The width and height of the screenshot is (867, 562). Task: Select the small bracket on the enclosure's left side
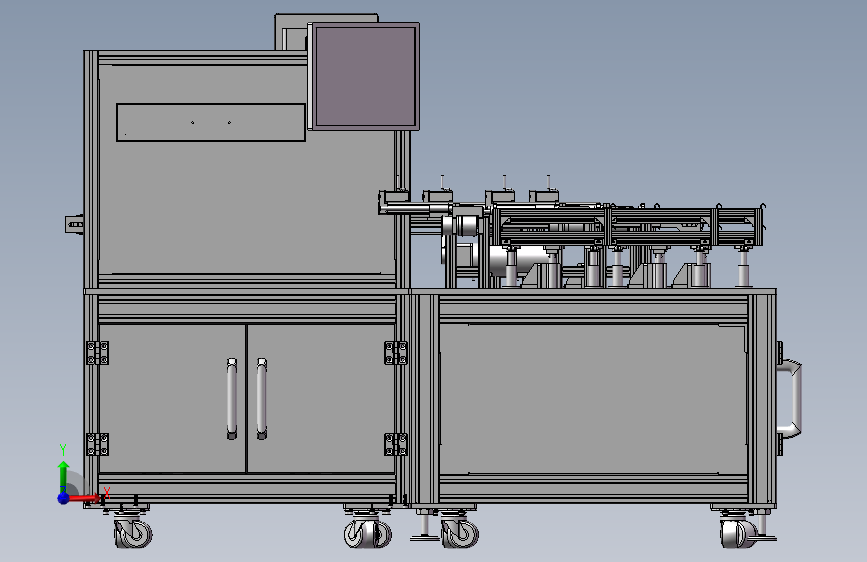coord(74,224)
